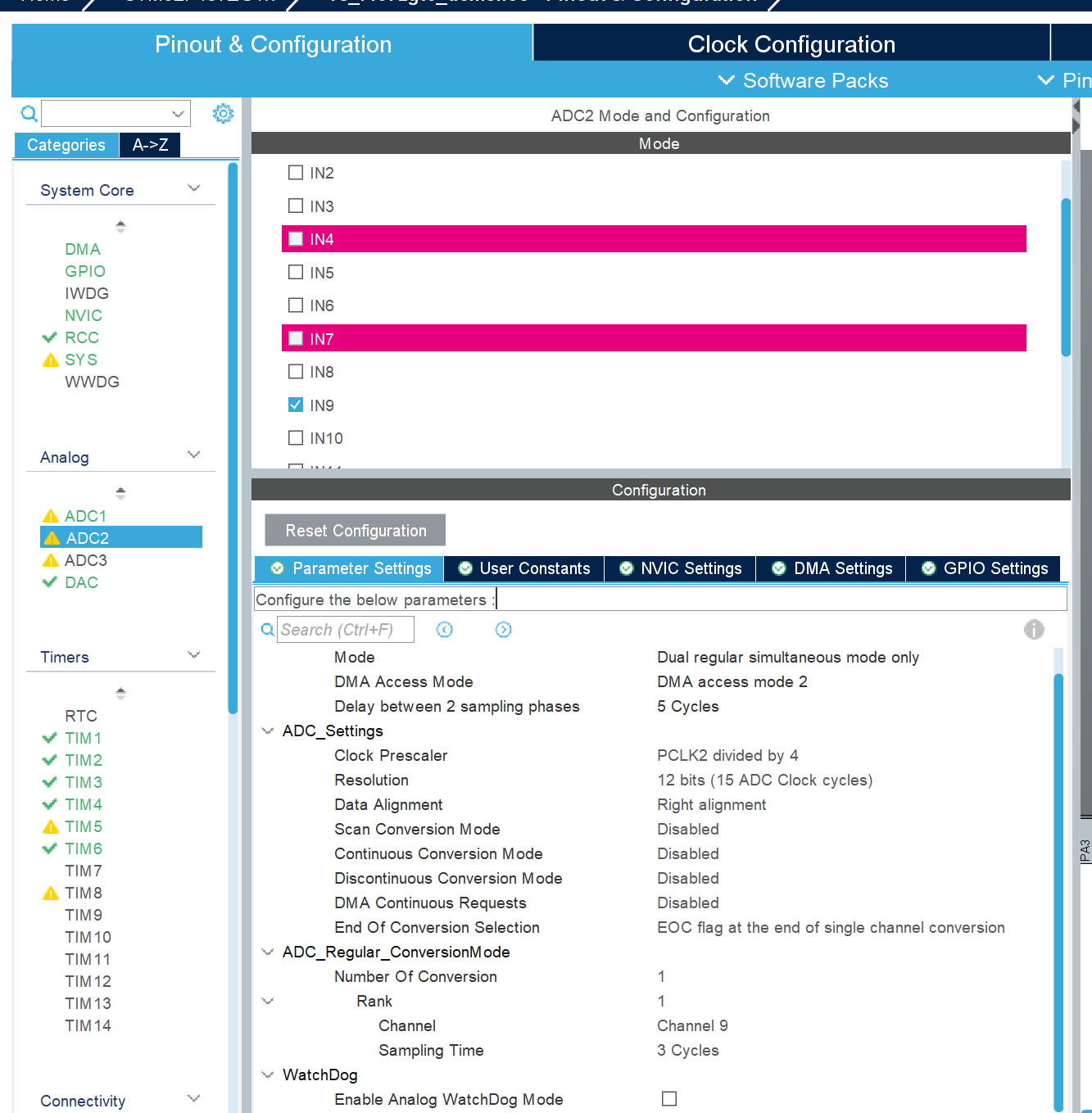1092x1113 pixels.
Task: Select DAC in the Analog list
Action: (x=81, y=582)
